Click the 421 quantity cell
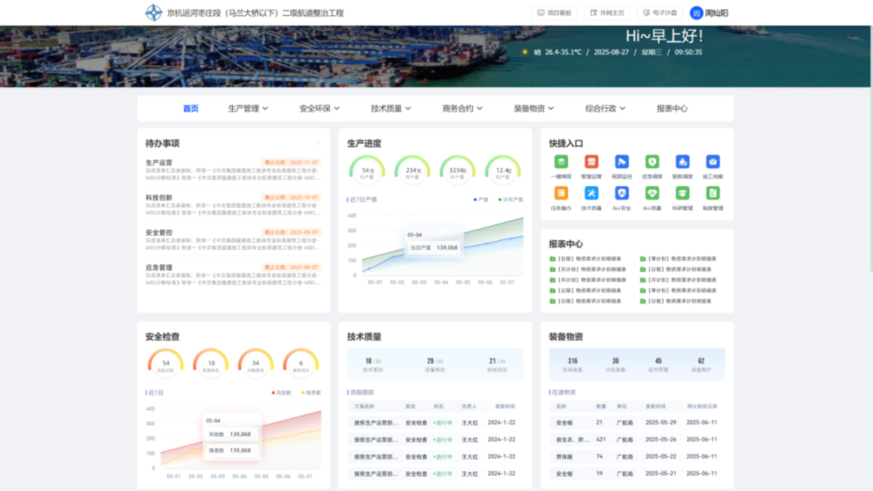Image resolution: width=873 pixels, height=491 pixels. click(600, 439)
